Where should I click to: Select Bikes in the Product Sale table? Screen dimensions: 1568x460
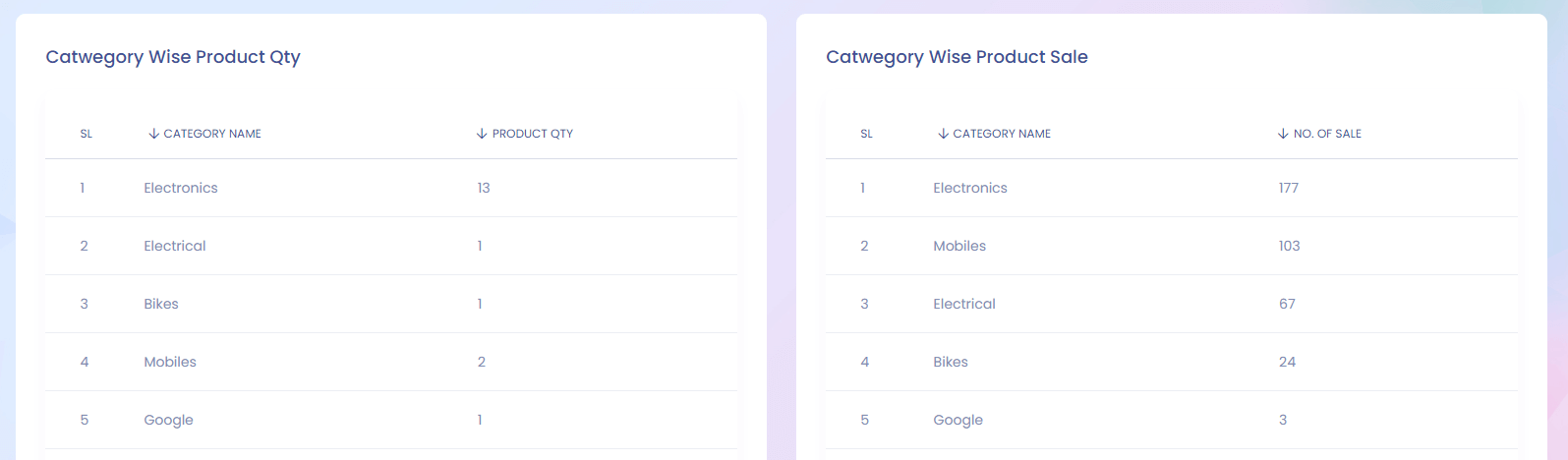coord(951,362)
